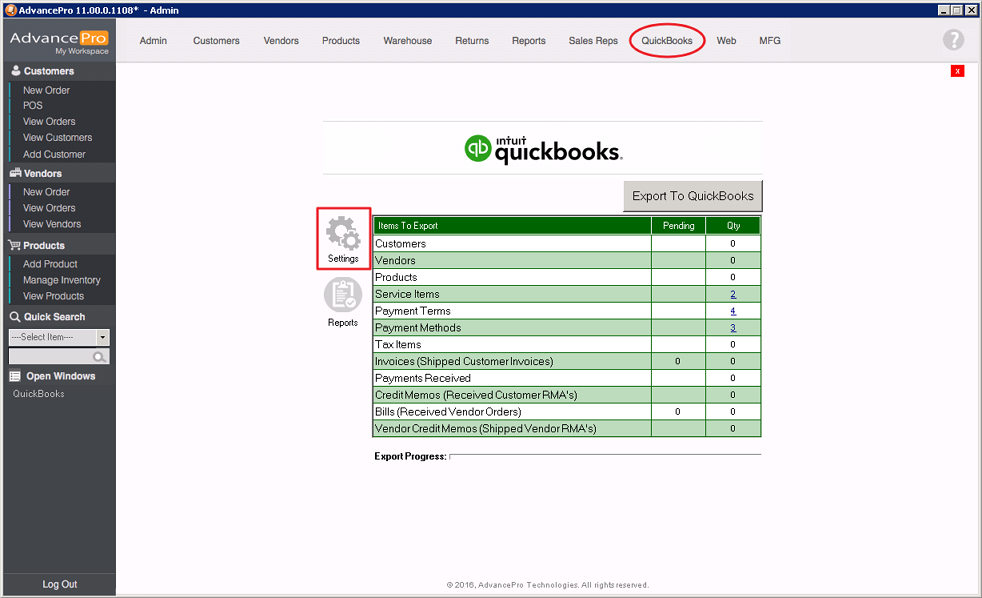This screenshot has width=982, height=598.
Task: Open View Products in sidebar
Action: [x=53, y=296]
